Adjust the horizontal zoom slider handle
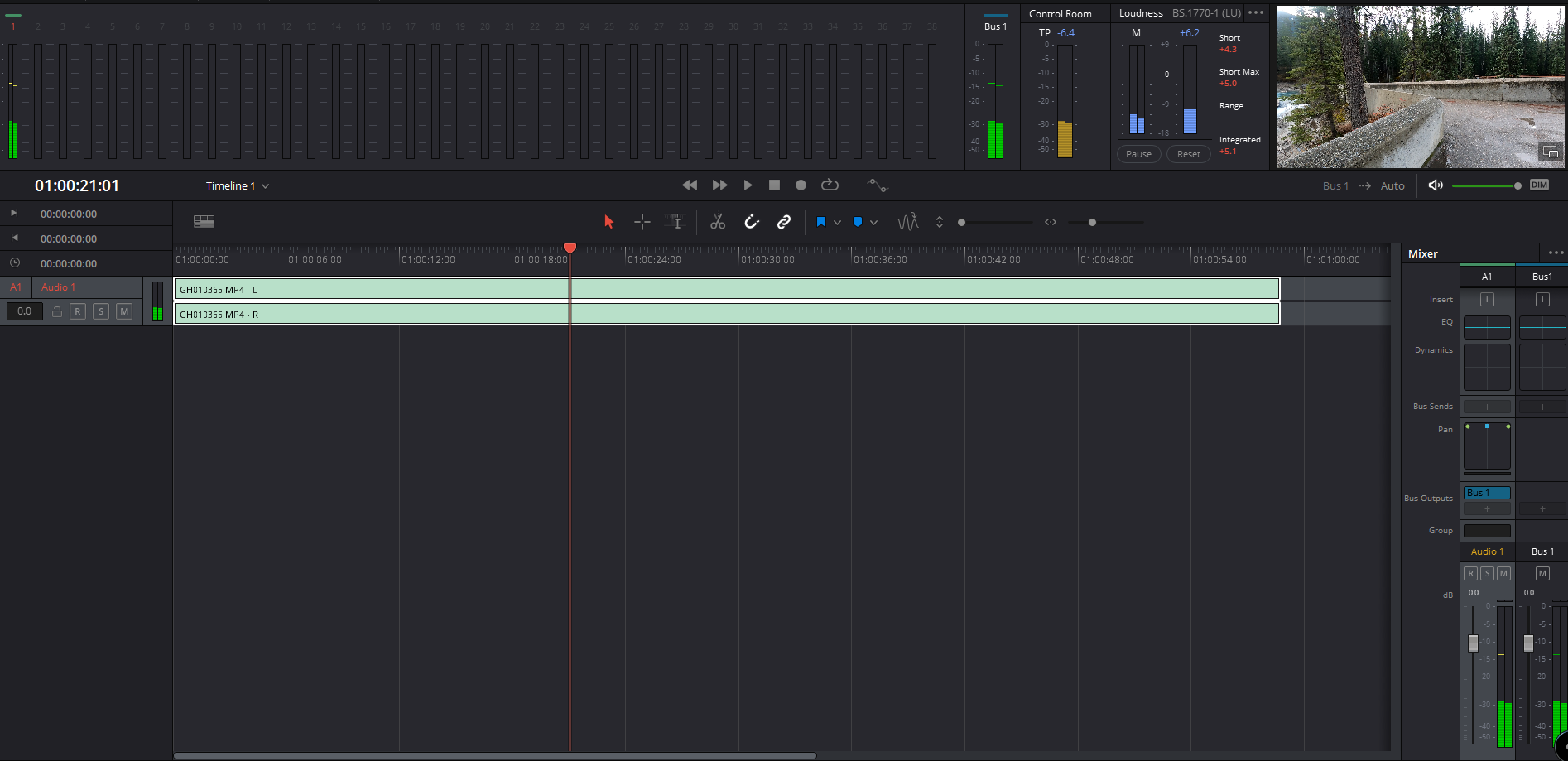 click(1092, 222)
